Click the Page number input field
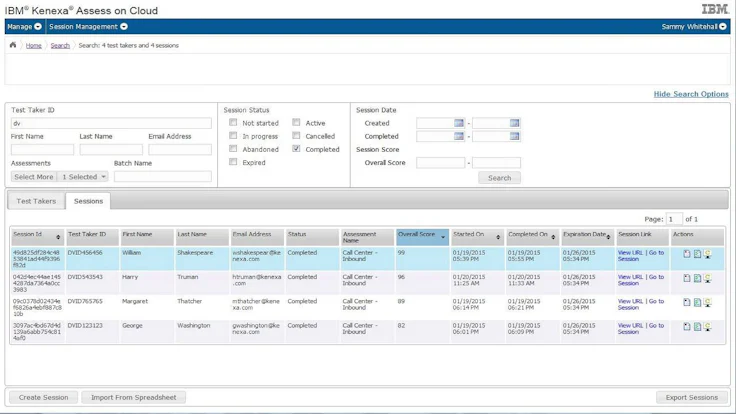The height and width of the screenshot is (414, 736). click(674, 219)
